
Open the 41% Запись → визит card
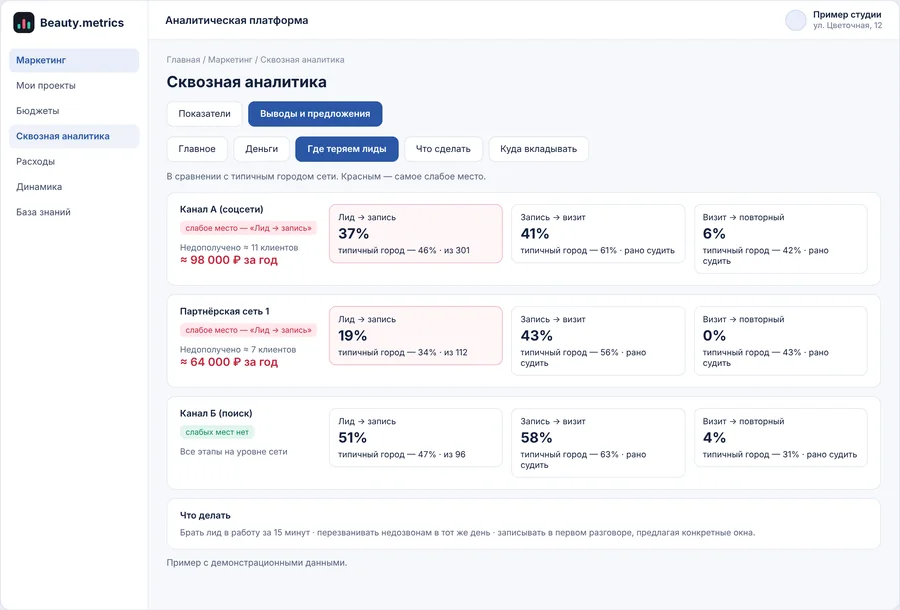tap(598, 234)
